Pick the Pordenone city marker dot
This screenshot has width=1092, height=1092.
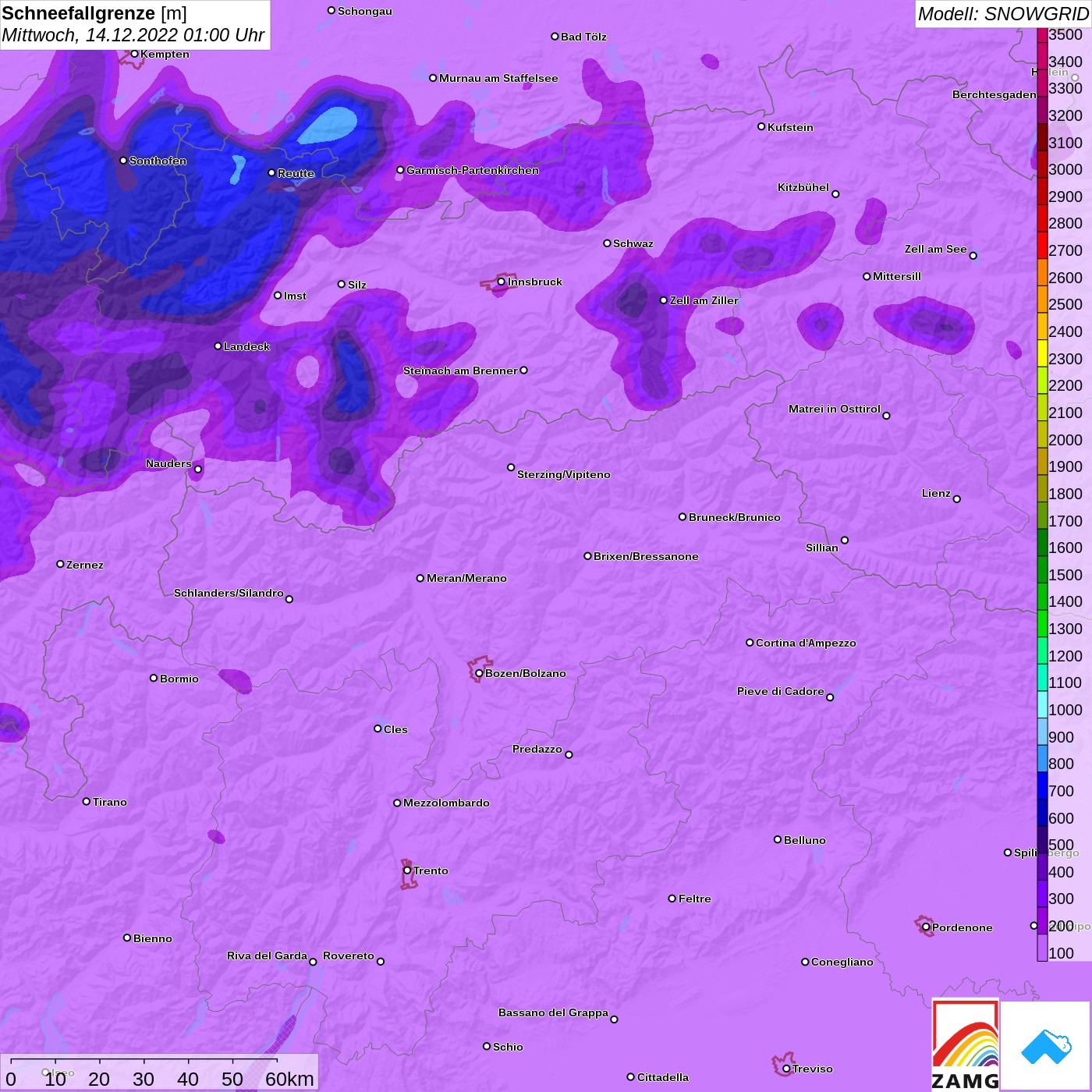pyautogui.click(x=926, y=927)
